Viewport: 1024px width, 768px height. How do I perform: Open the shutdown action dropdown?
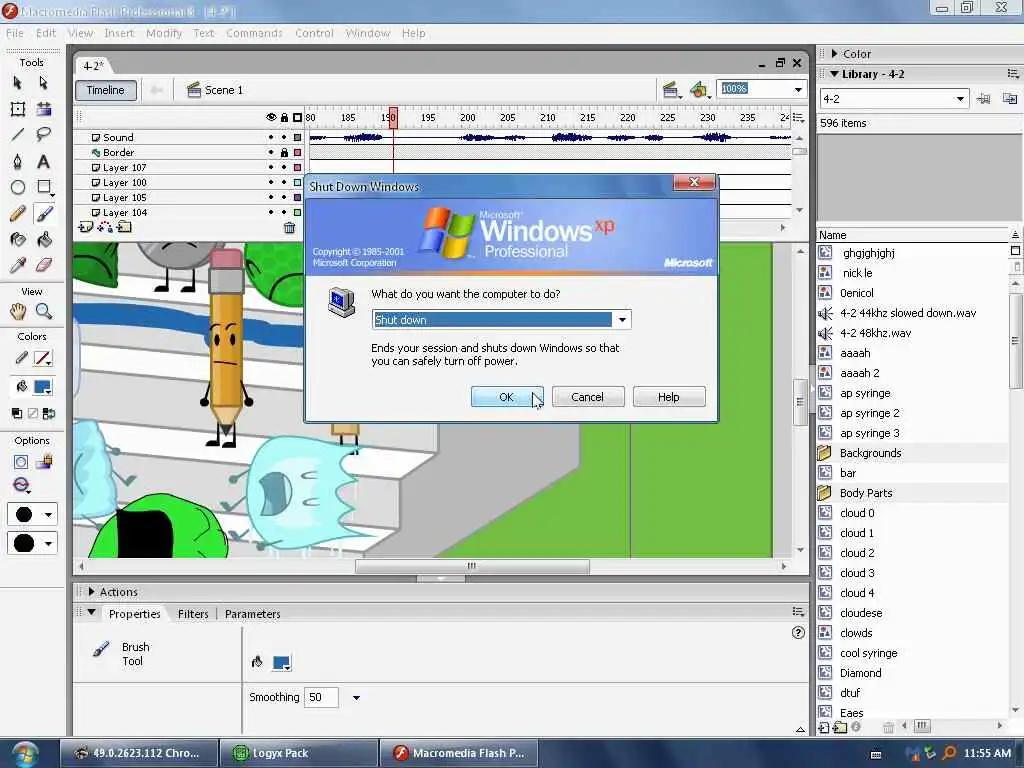622,319
